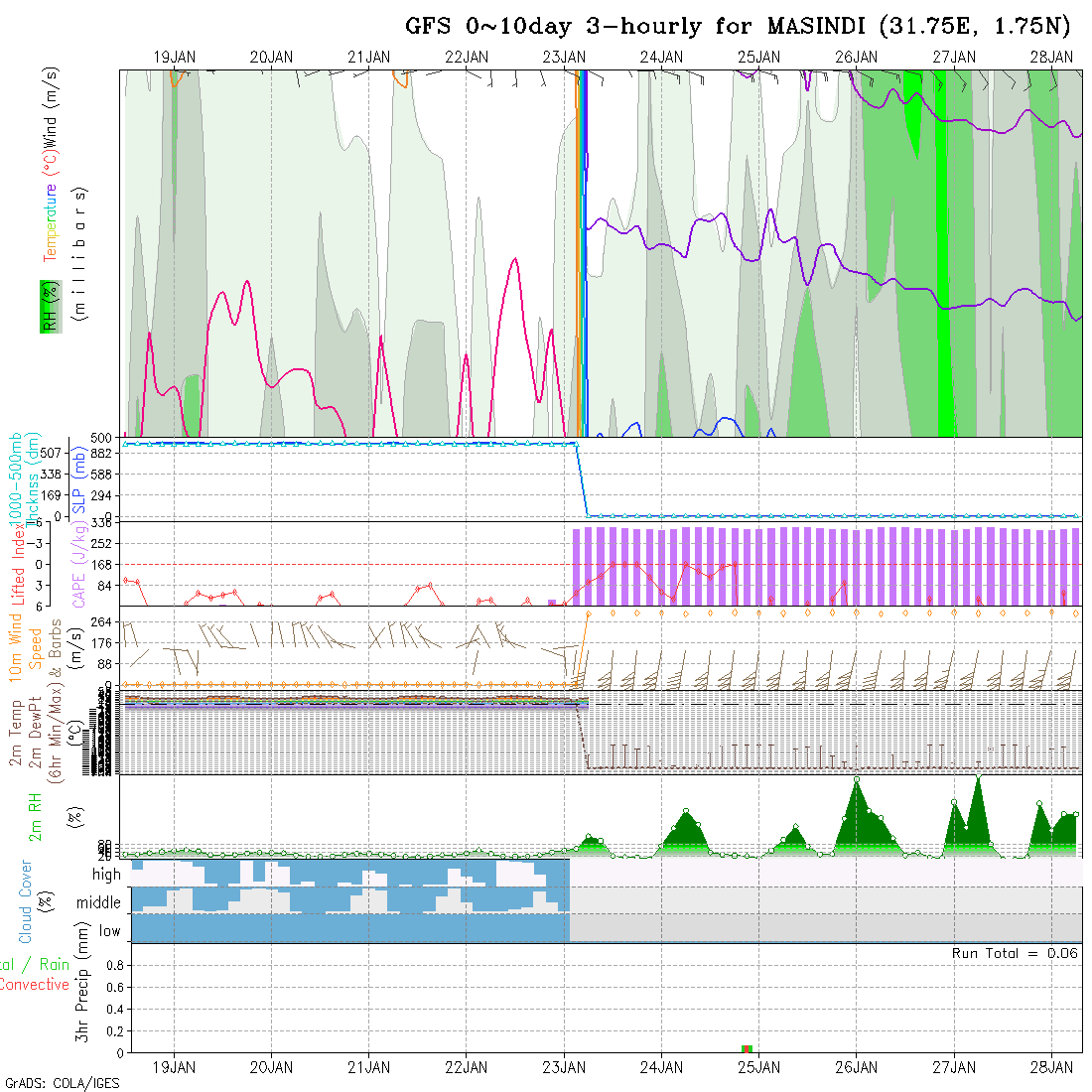Pick the 26JAN label on top axis
Screen dimensions: 1092x1092
coord(856,58)
